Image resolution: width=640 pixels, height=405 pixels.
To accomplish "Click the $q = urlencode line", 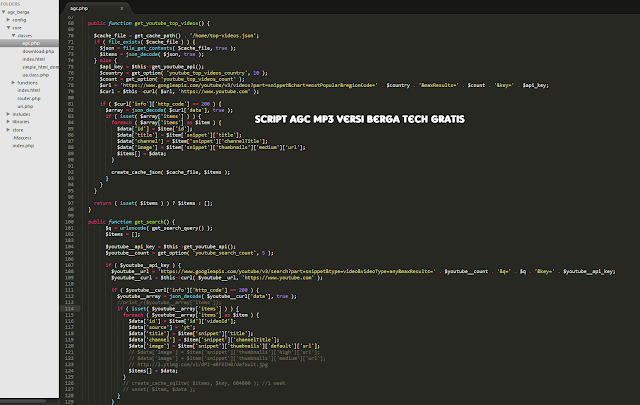I will coord(159,228).
